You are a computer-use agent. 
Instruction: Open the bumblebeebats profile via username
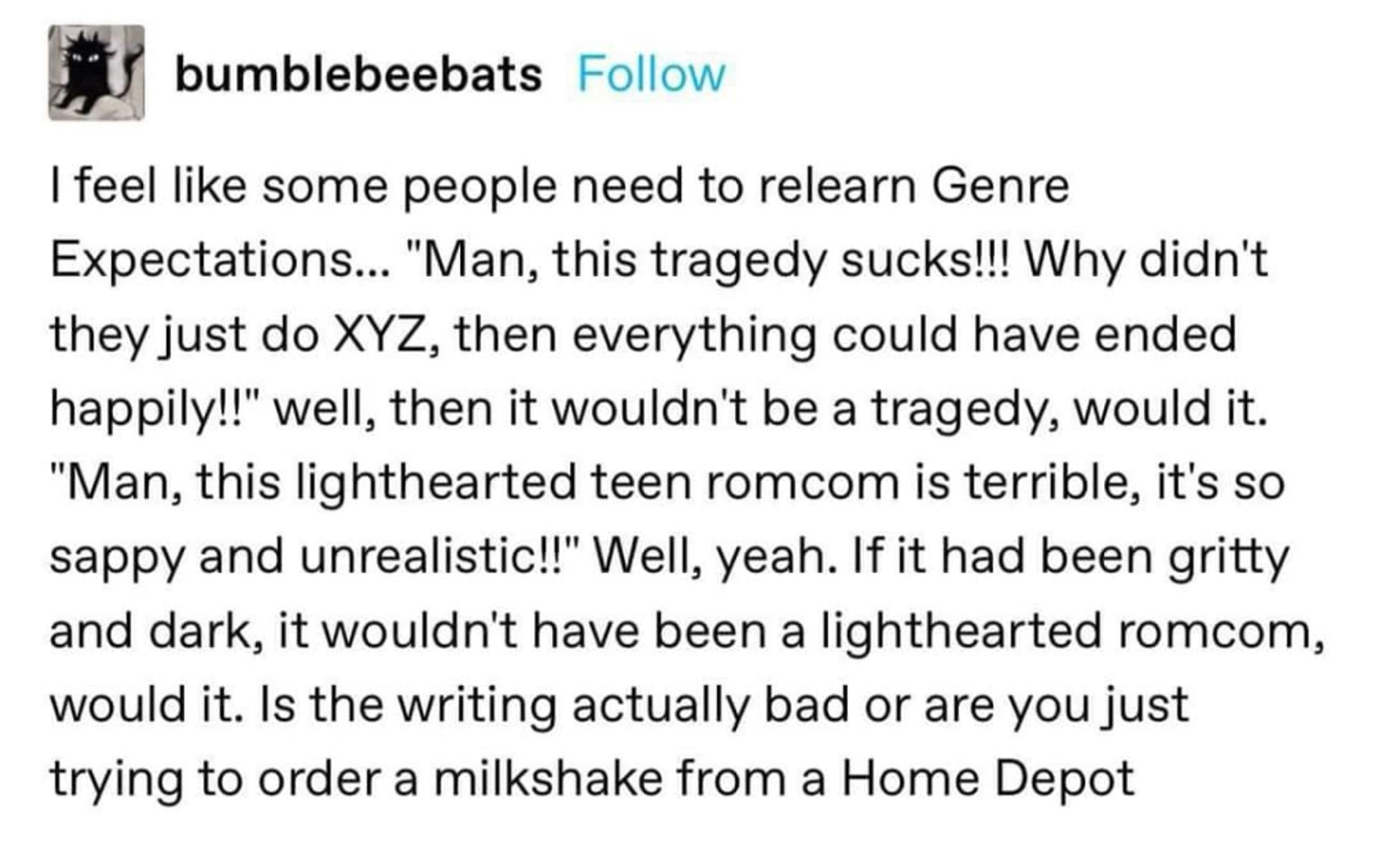pyautogui.click(x=358, y=75)
